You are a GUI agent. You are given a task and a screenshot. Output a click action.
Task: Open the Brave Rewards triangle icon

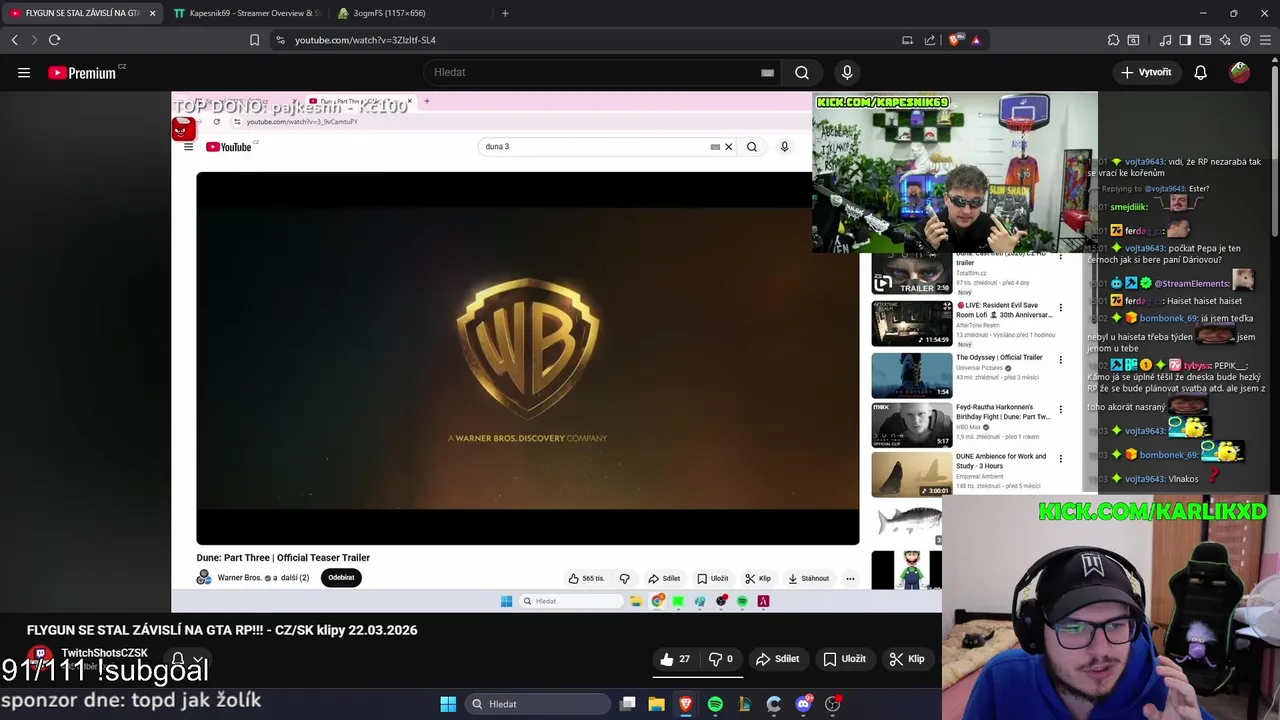976,40
